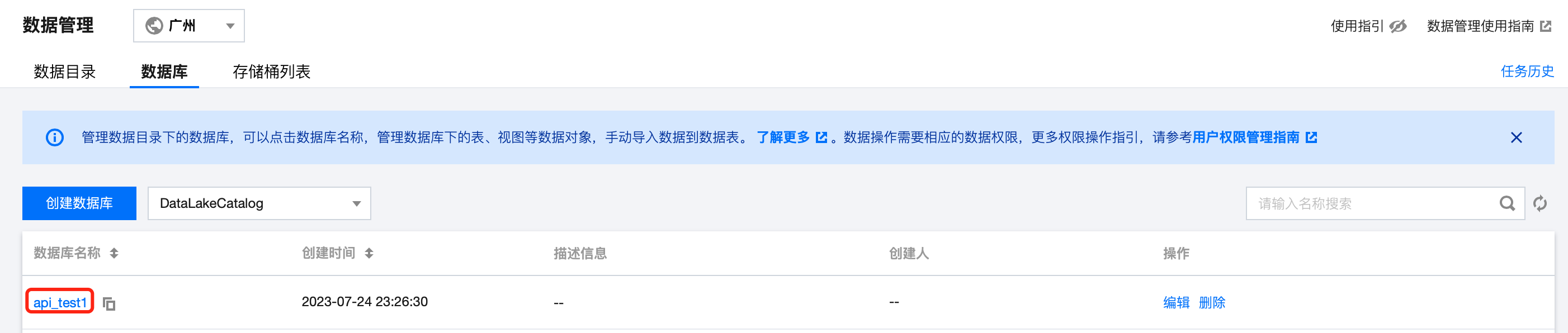Screen dimensions: 1568x333
Task: Toggle the 使用指引 eye icon
Action: pos(1398,26)
